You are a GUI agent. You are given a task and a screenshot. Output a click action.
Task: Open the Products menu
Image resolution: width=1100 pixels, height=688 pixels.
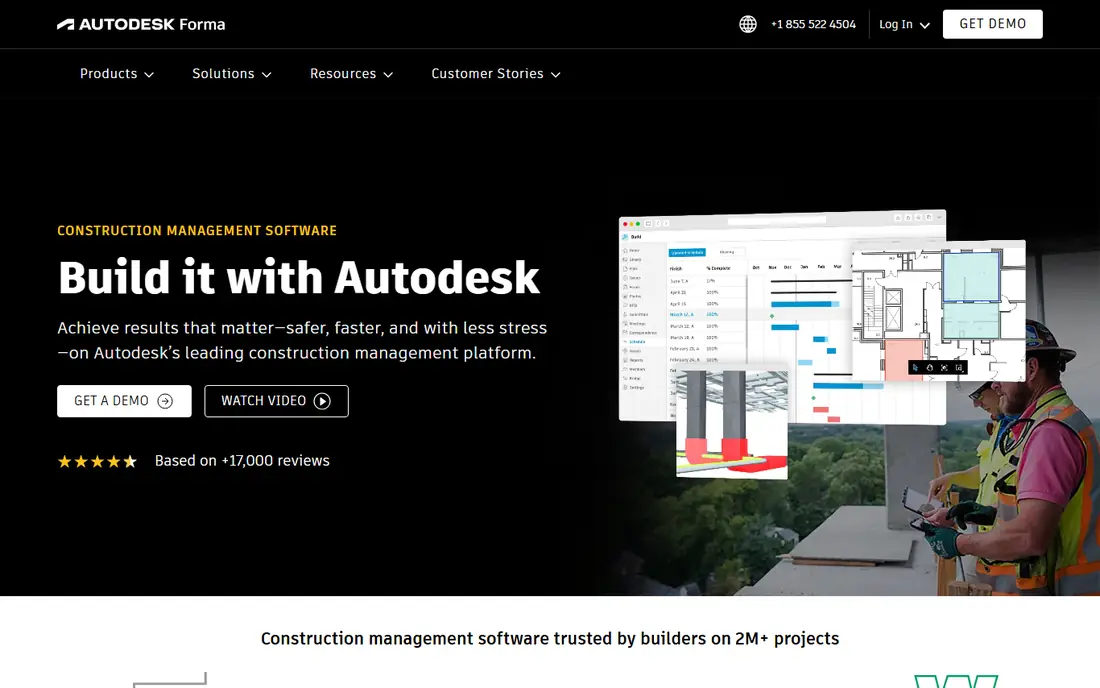(x=116, y=74)
